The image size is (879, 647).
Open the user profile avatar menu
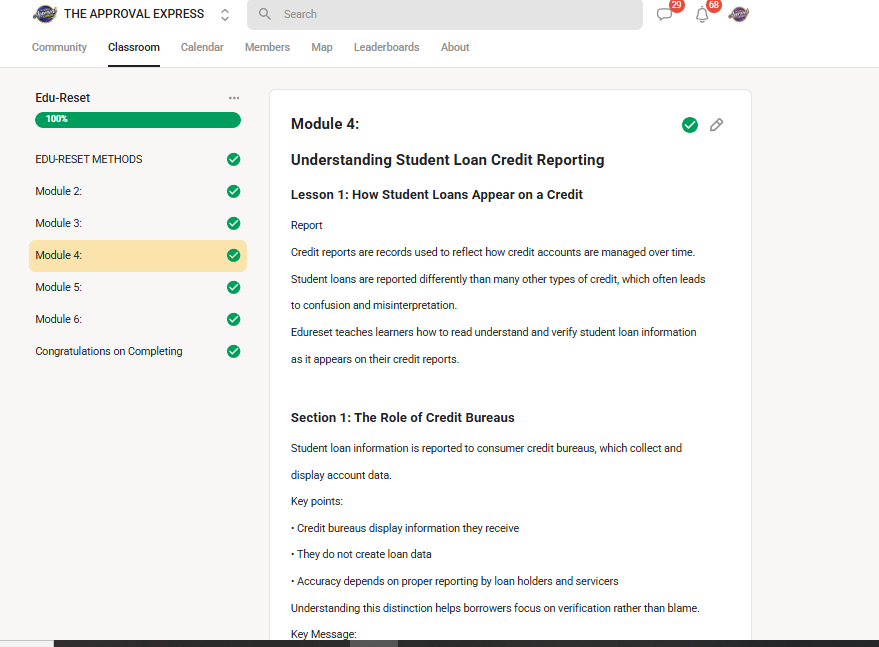pos(738,14)
